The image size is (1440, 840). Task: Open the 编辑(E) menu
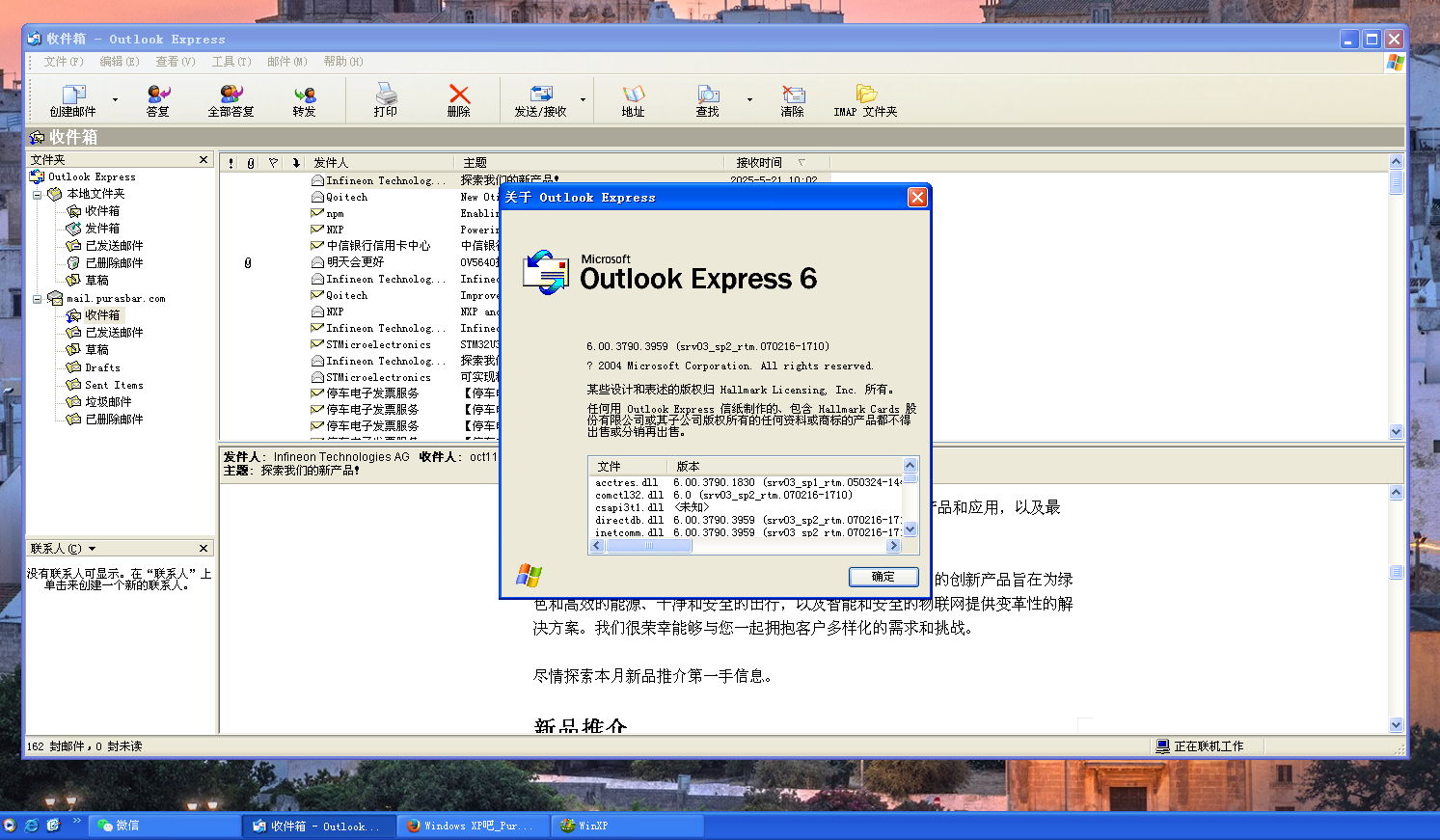tap(120, 62)
